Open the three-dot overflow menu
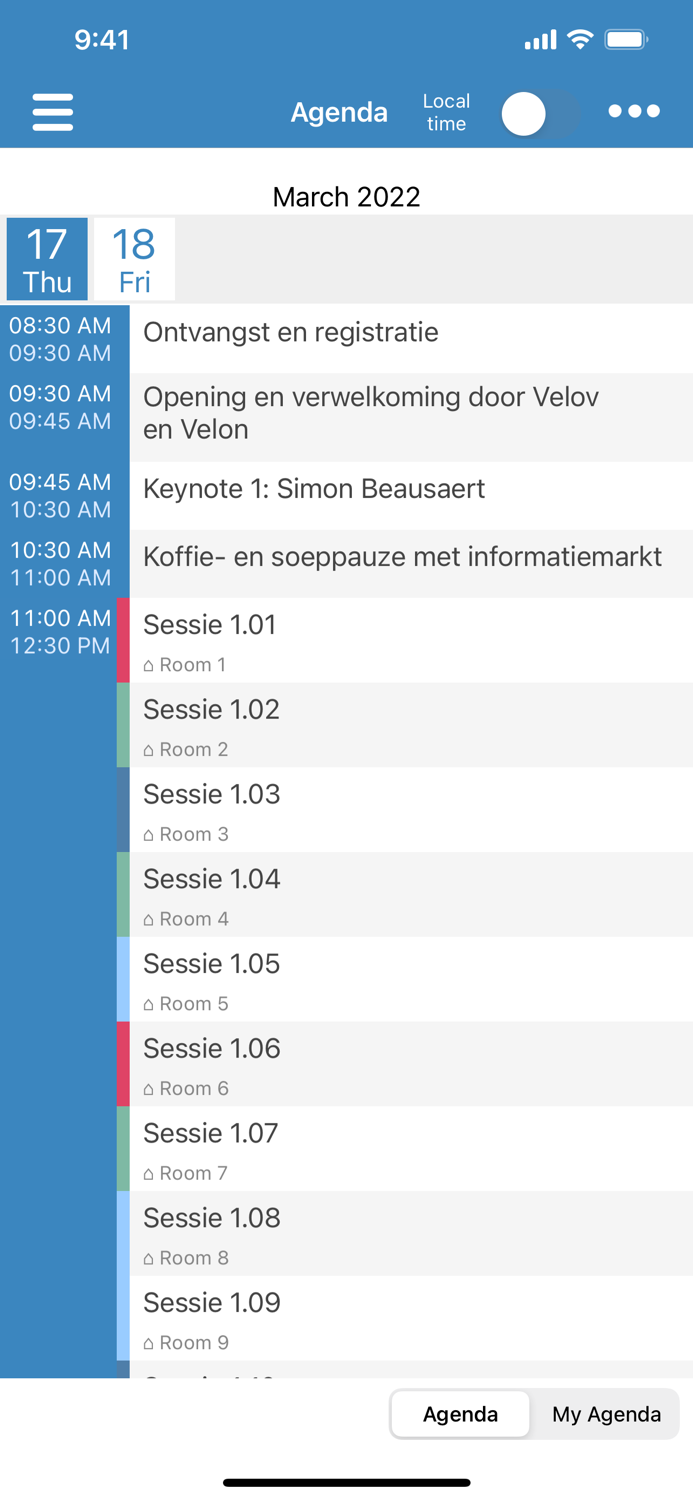Image resolution: width=693 pixels, height=1500 pixels. (x=634, y=112)
